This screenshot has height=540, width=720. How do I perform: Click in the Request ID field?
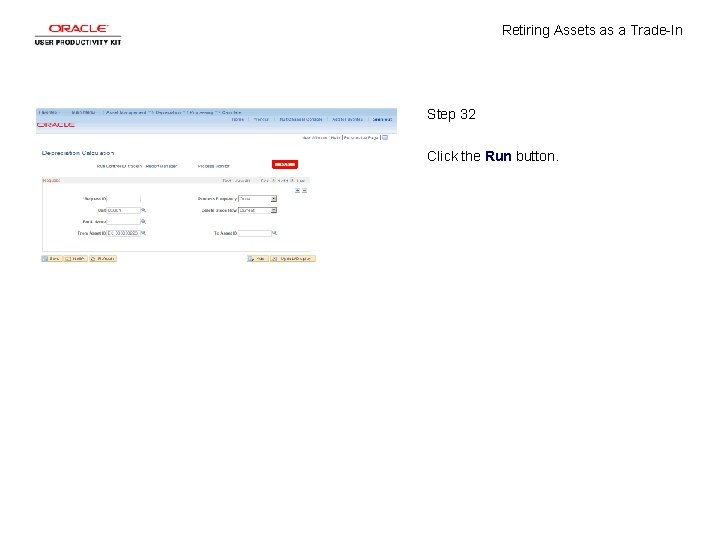point(124,199)
